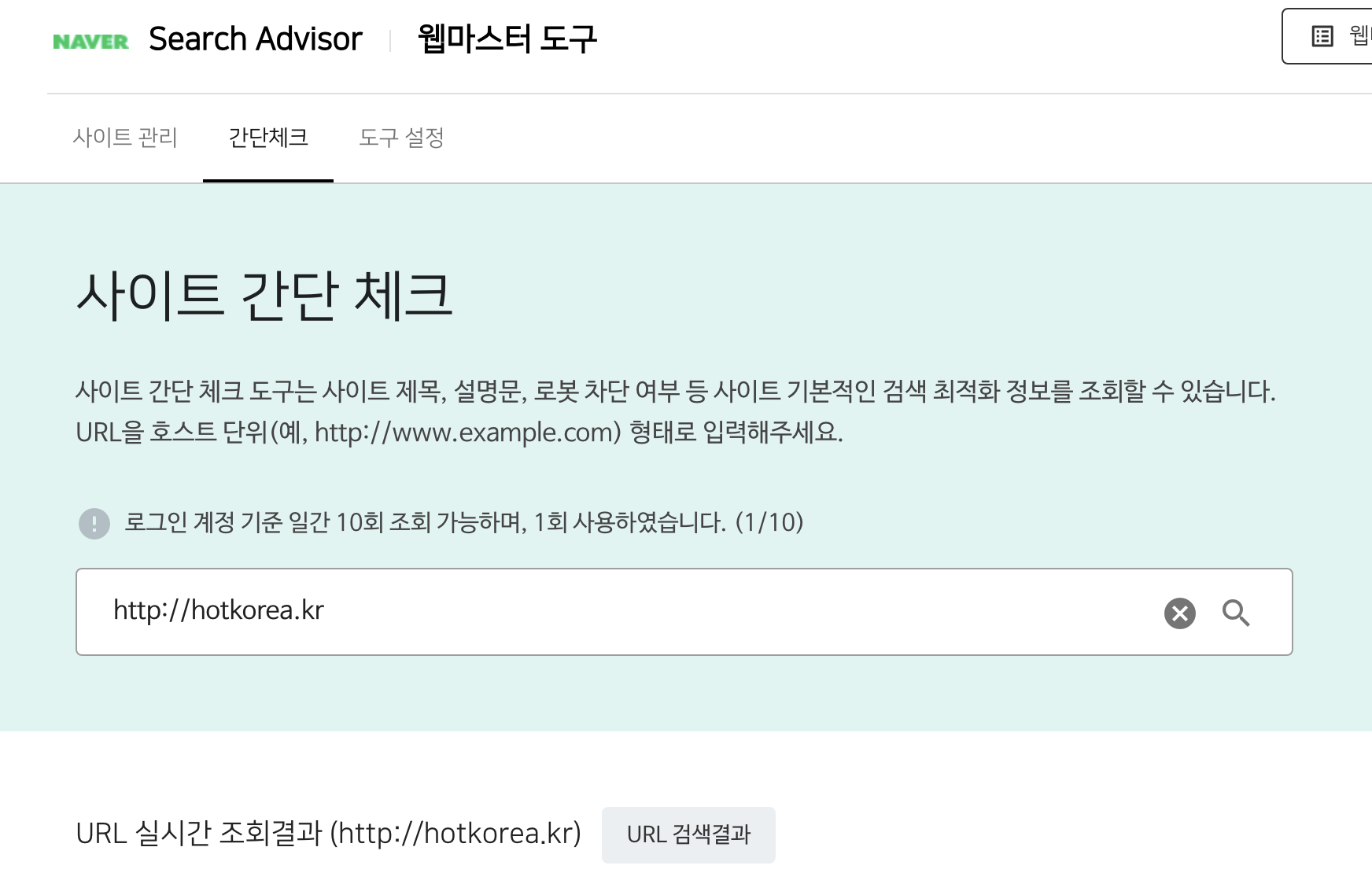Viewport: 1372px width, 895px height.
Task: Open the 웹마스터 도구 header link
Action: pyautogui.click(x=507, y=39)
